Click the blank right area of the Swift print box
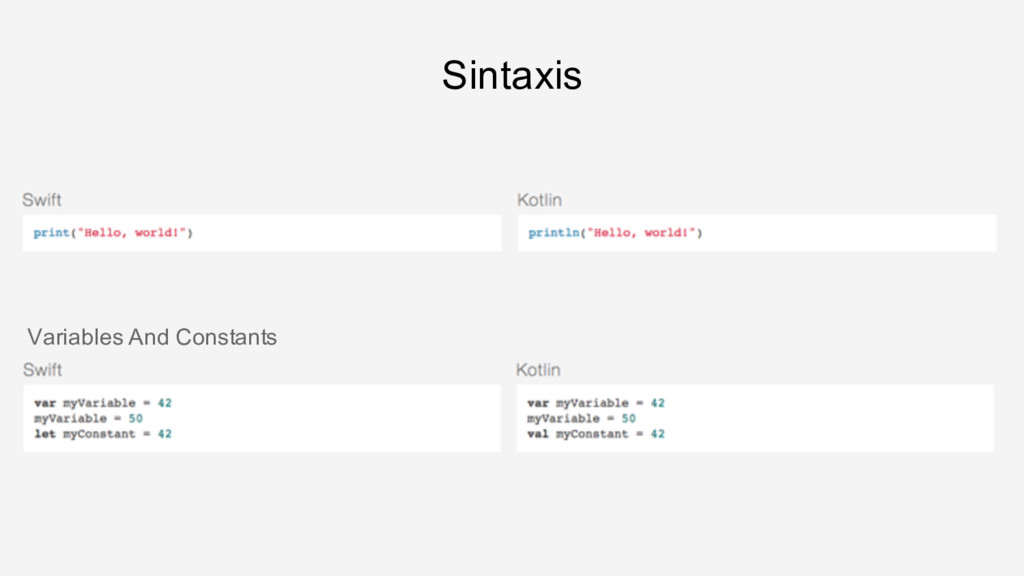Image resolution: width=1024 pixels, height=576 pixels. (380, 233)
